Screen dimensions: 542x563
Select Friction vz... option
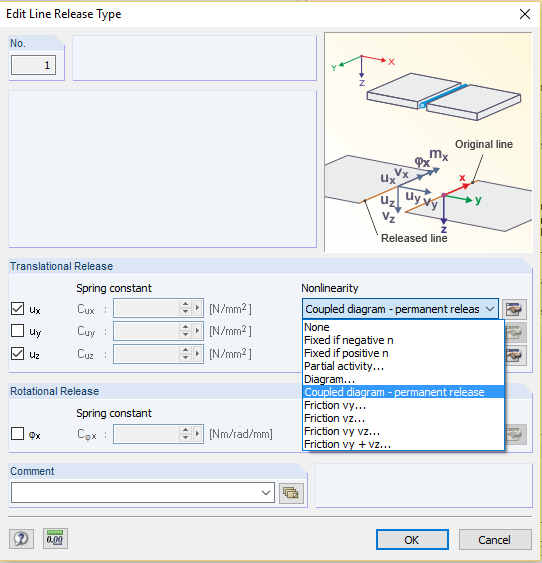[403, 418]
